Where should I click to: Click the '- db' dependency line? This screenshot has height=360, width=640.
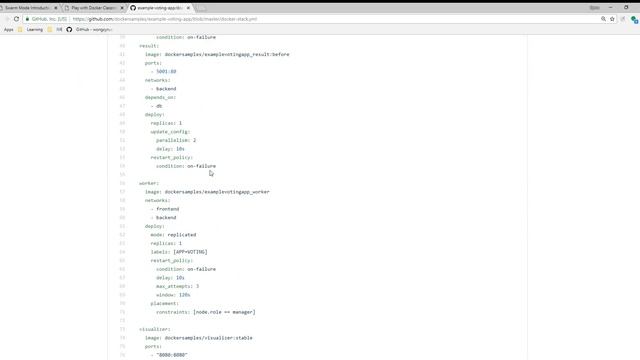click(x=156, y=106)
